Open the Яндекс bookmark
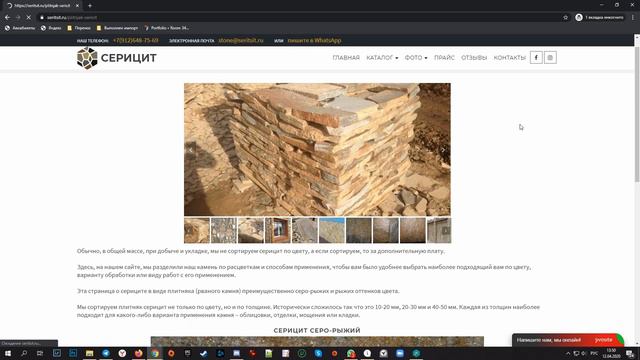Image resolution: width=640 pixels, height=360 pixels. click(51, 28)
